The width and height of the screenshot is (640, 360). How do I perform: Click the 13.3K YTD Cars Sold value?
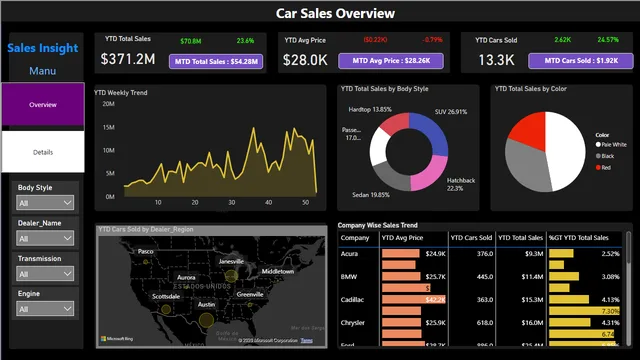coord(496,60)
